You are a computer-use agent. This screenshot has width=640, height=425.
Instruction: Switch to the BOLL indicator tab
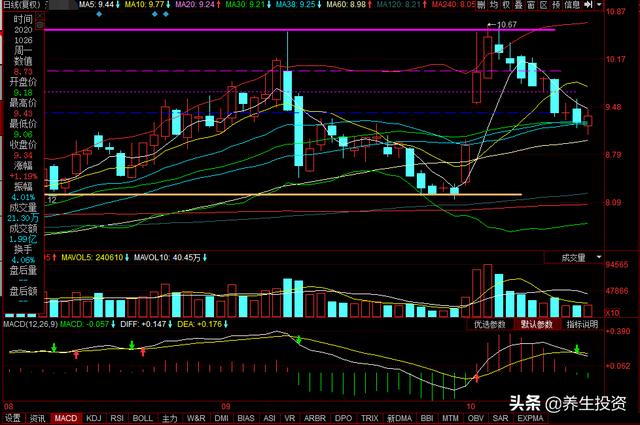pyautogui.click(x=143, y=418)
